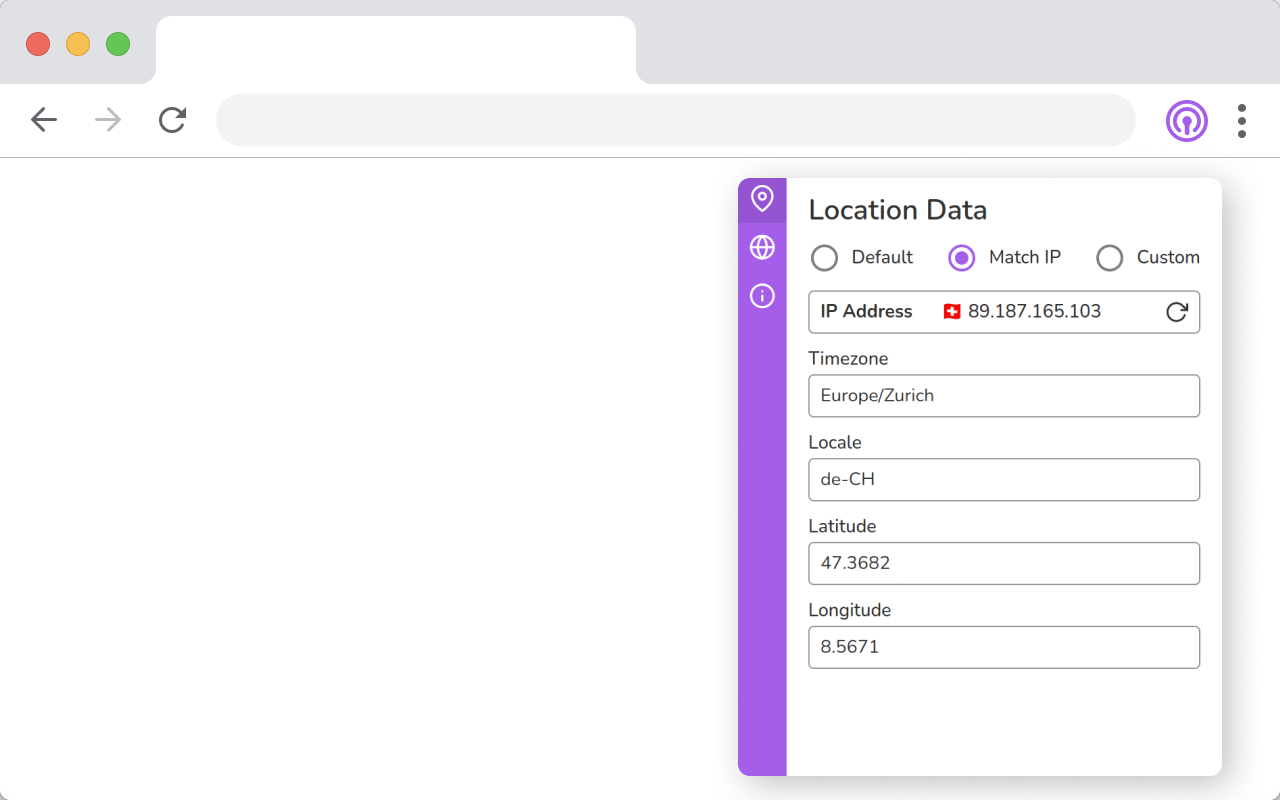The image size is (1280, 800).
Task: Open the location pin sidebar tab
Action: 762,199
